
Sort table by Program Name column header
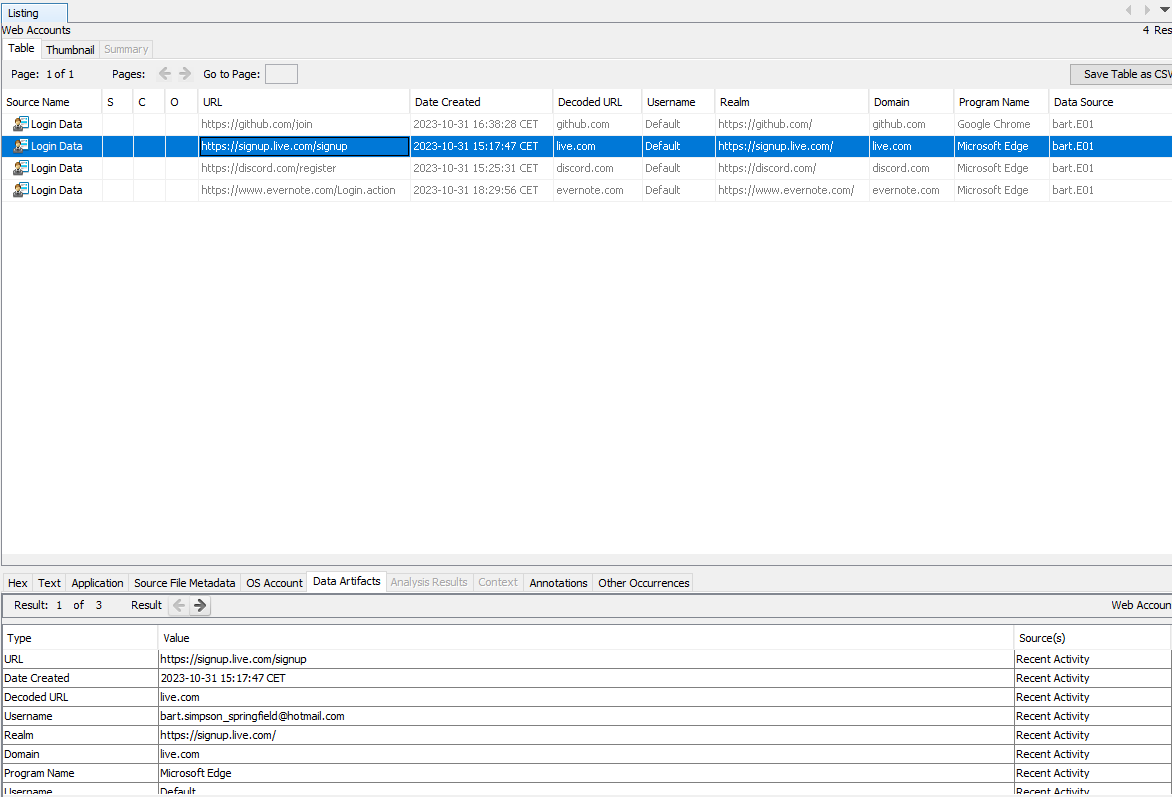993,102
